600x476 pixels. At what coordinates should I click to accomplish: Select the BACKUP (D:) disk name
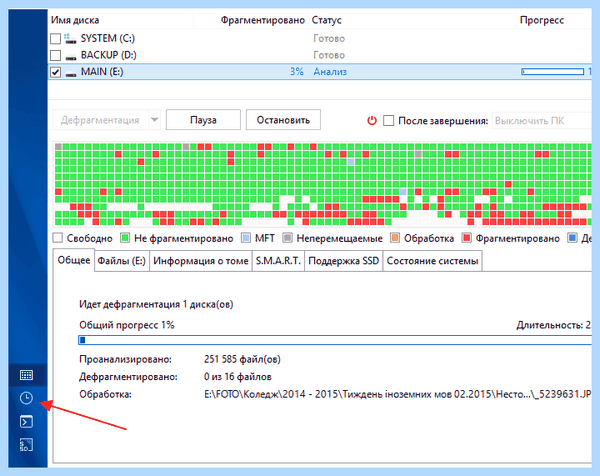coord(109,55)
